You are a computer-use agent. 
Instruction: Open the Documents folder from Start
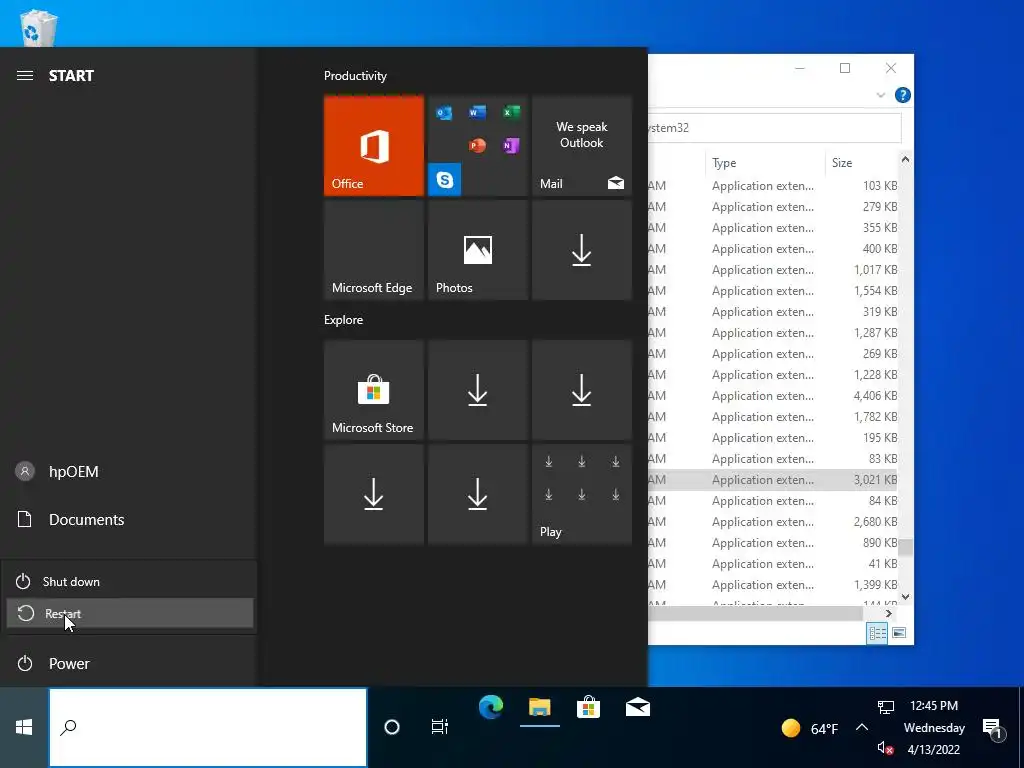click(x=130, y=519)
